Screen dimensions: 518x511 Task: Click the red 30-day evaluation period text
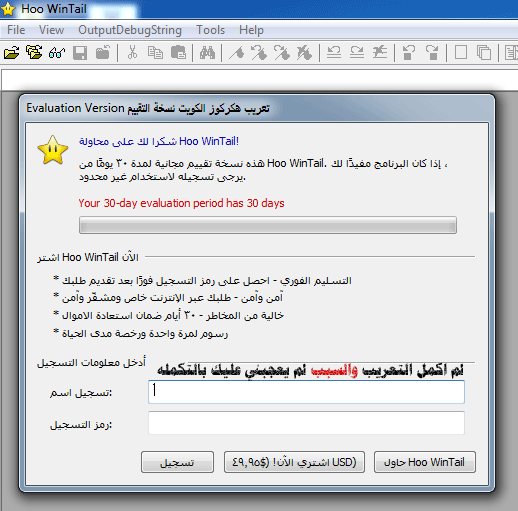pyautogui.click(x=181, y=203)
